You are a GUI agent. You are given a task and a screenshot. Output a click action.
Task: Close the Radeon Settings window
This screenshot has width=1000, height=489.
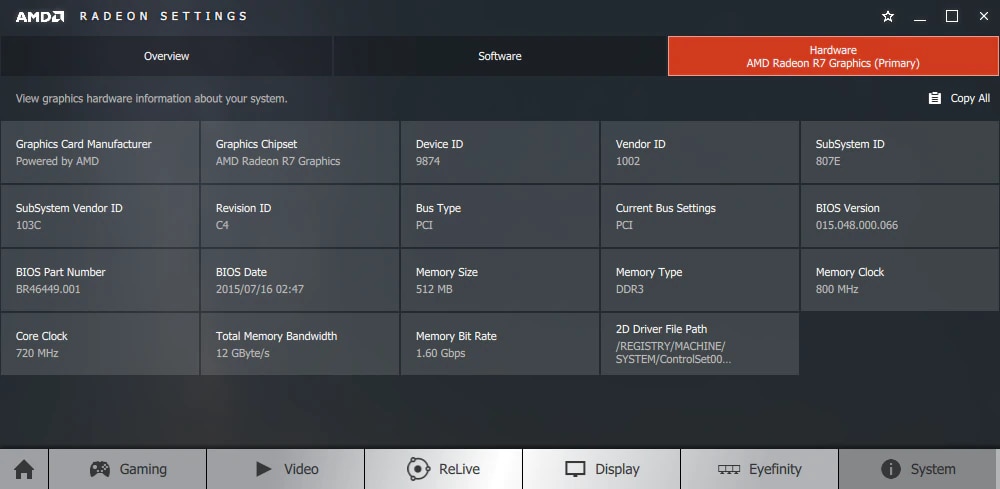coord(983,17)
